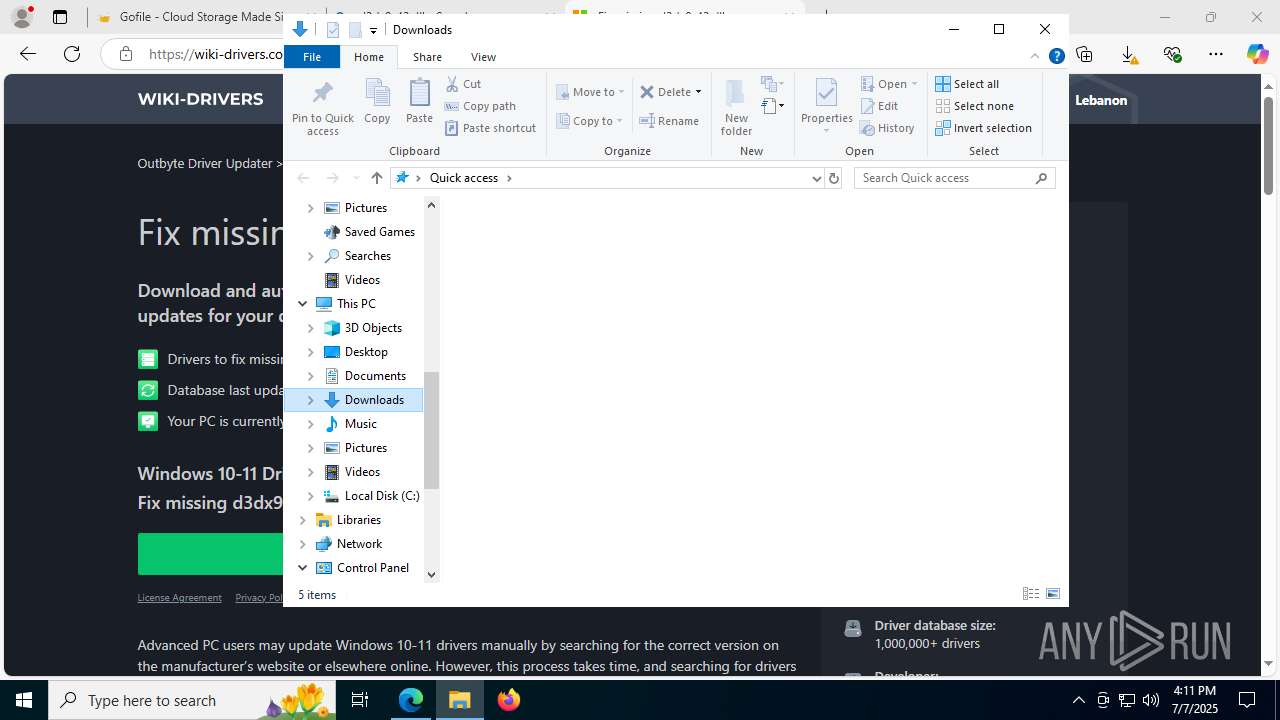Image resolution: width=1280 pixels, height=720 pixels.
Task: Switch to the Share ribbon tab
Action: tap(427, 57)
